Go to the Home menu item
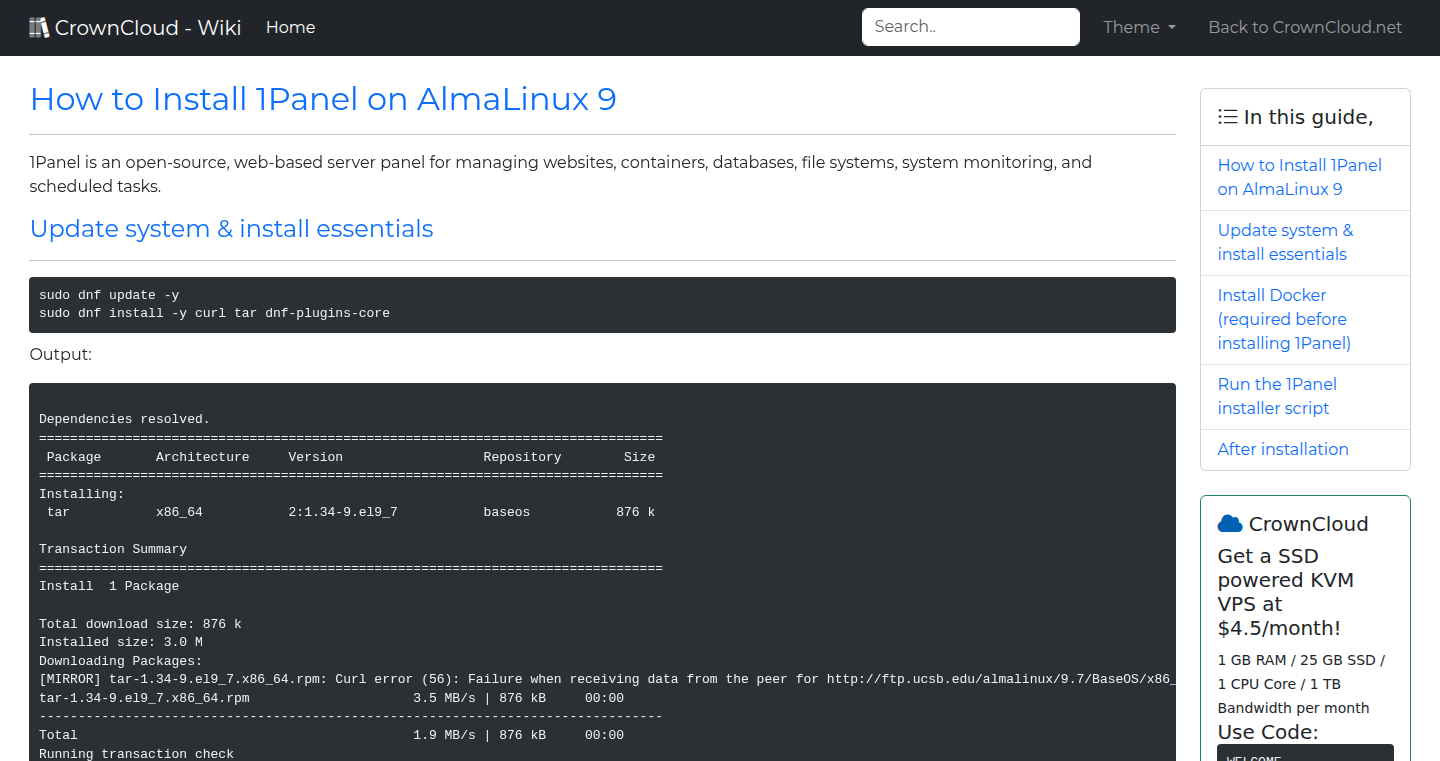The width and height of the screenshot is (1440, 761). [291, 28]
